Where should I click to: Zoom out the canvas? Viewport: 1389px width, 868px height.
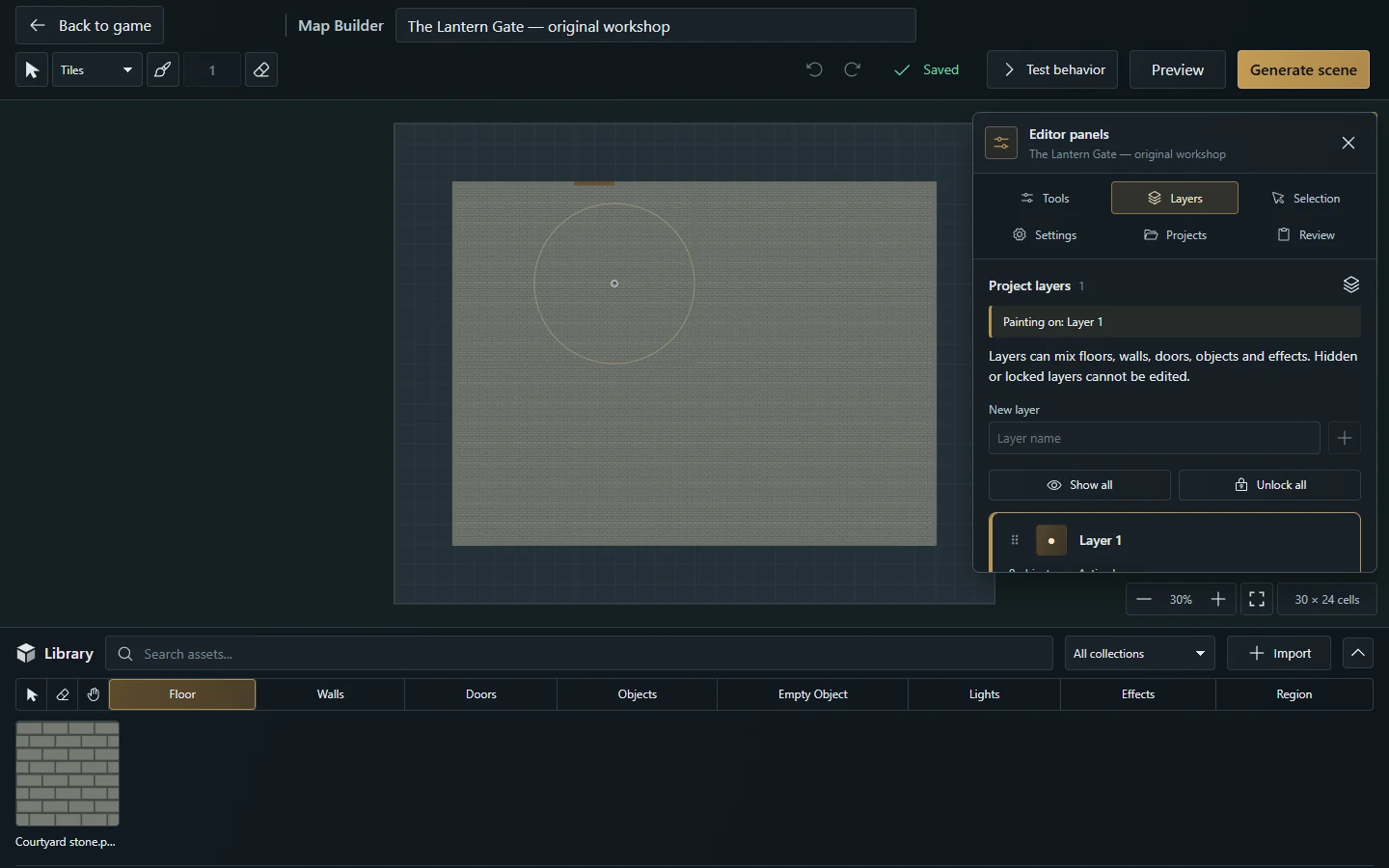[1144, 599]
